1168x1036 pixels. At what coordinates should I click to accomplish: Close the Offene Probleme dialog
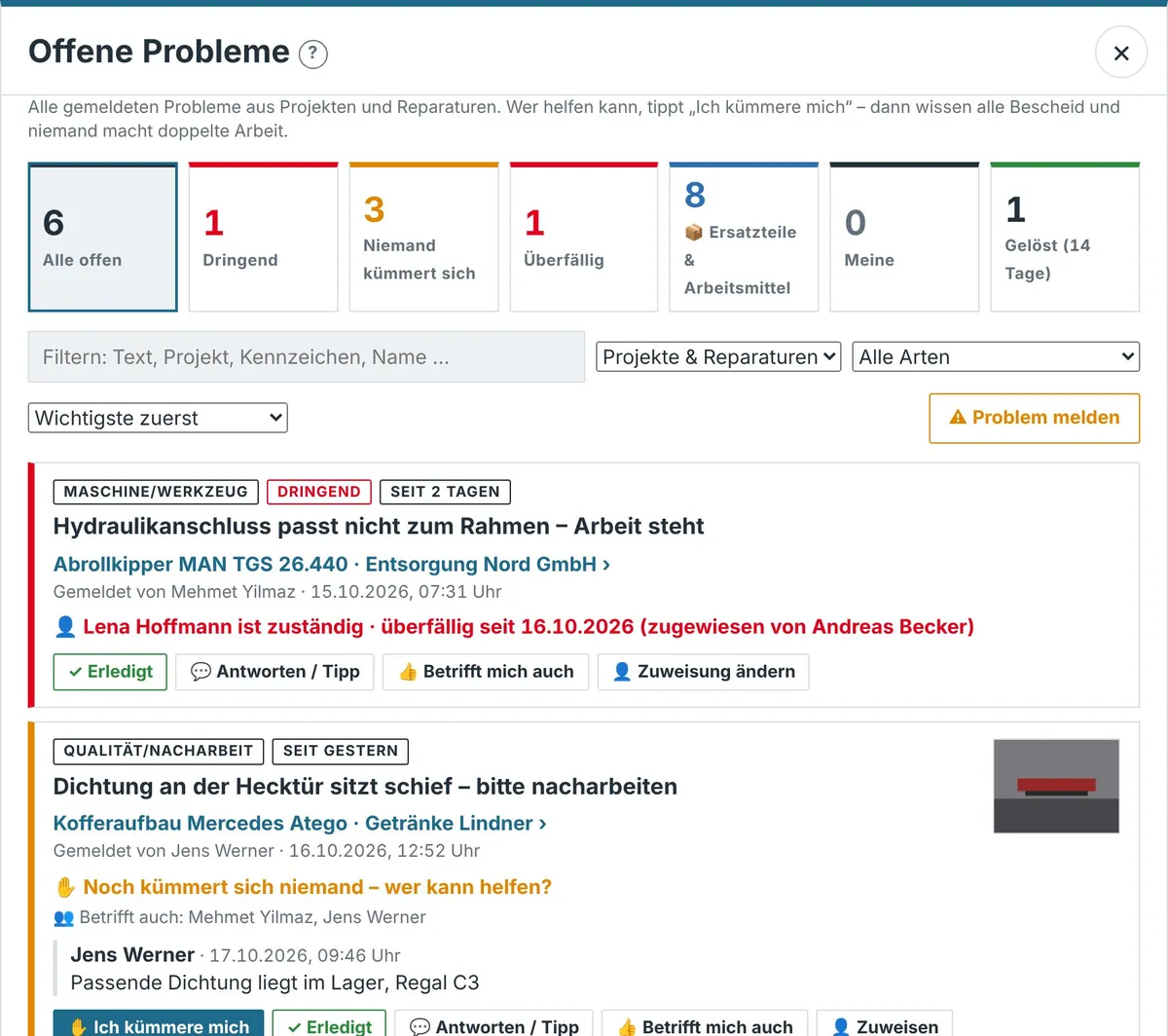tap(1121, 53)
